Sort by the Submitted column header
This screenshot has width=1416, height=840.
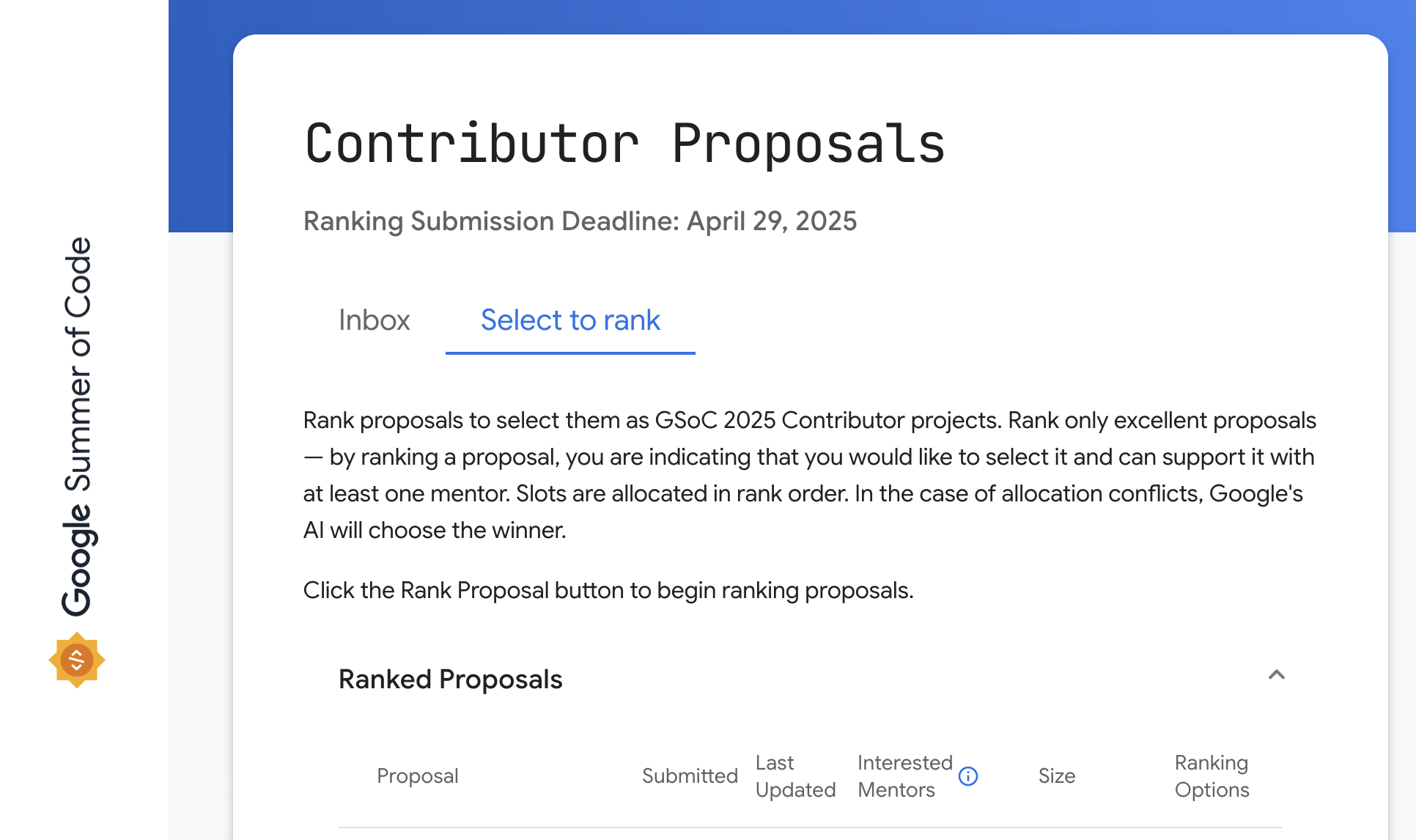(x=690, y=776)
